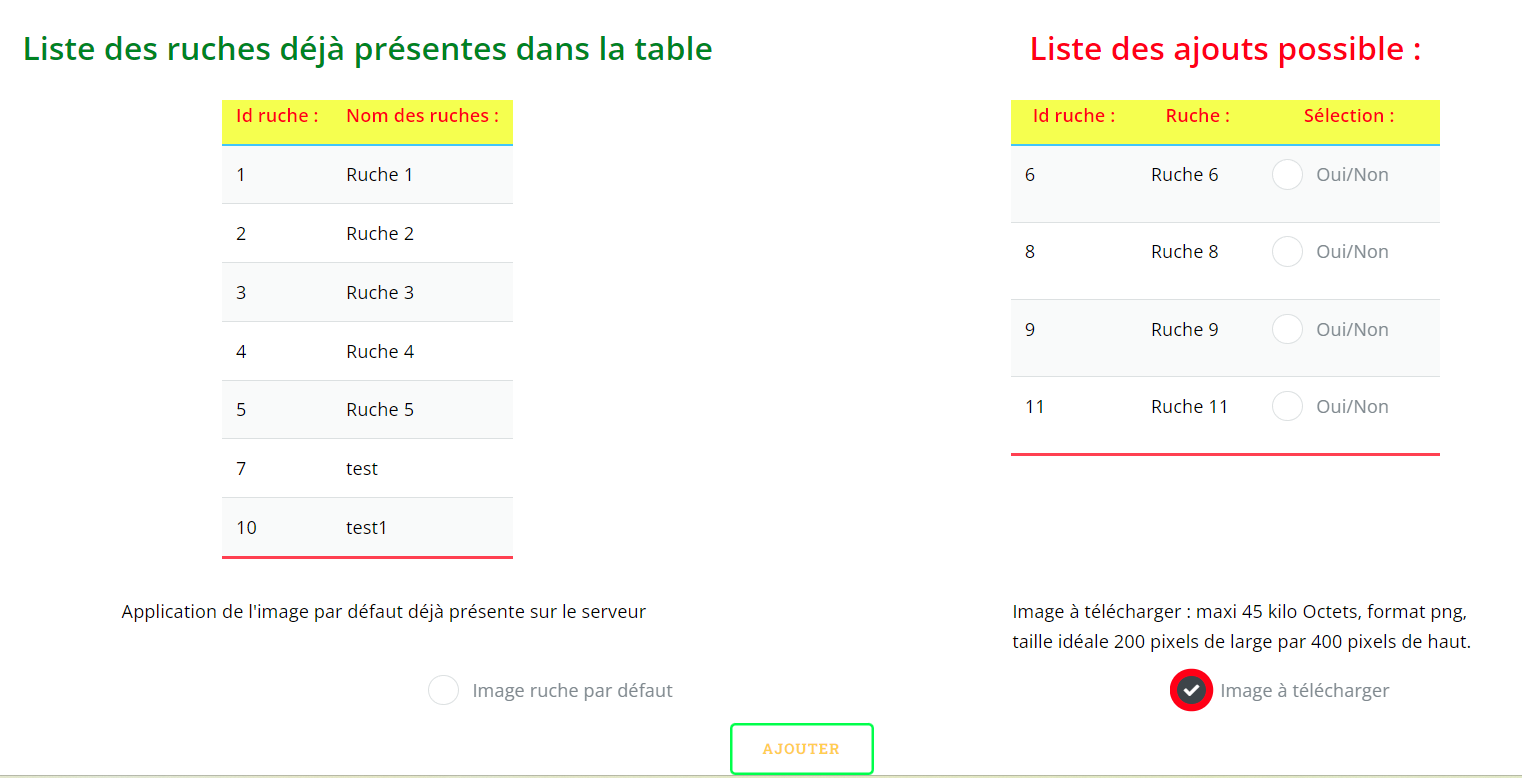1522x778 pixels.
Task: Click the green title 'Liste des ruches déjà présentes'
Action: click(x=367, y=48)
